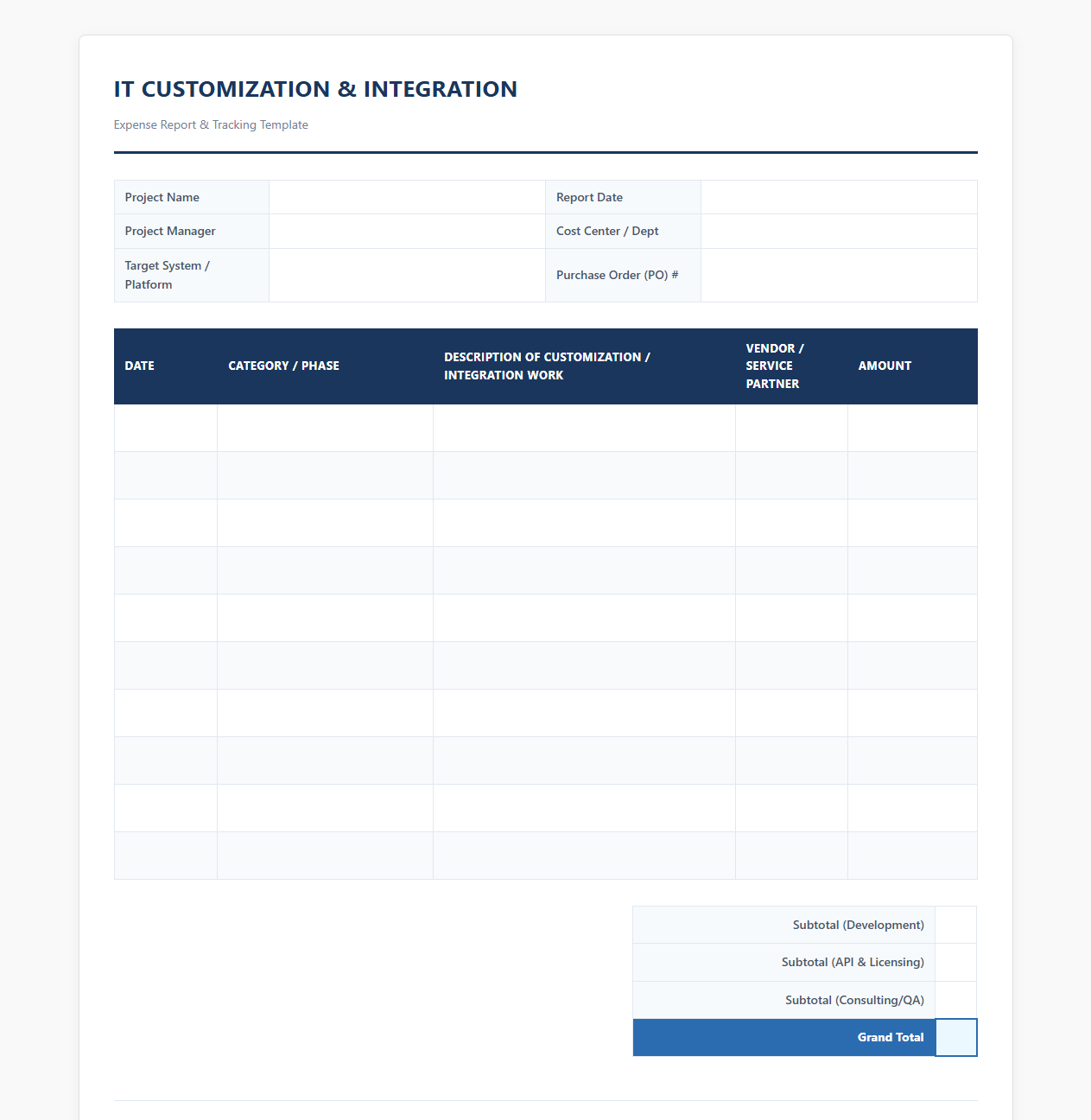The image size is (1091, 1120).
Task: Click the Subtotal (Consulting/QA) label
Action: pos(854,1000)
